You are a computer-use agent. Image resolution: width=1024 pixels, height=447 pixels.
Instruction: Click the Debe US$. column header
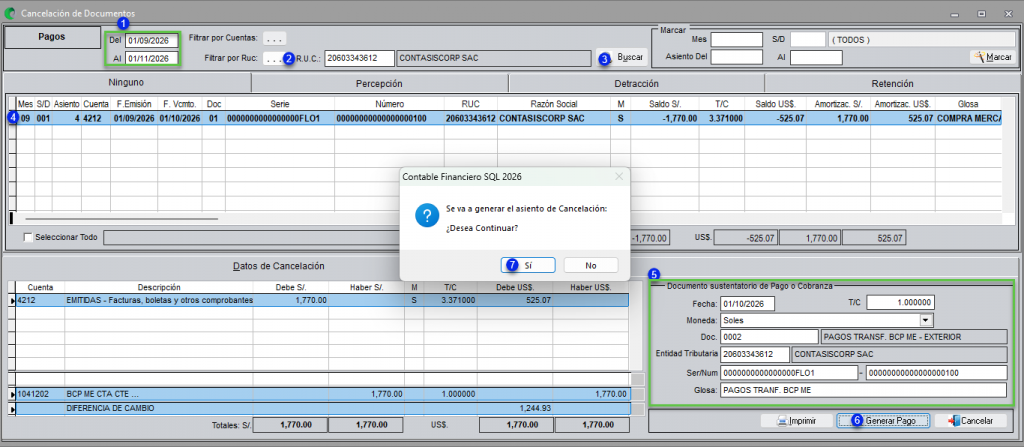click(x=515, y=287)
